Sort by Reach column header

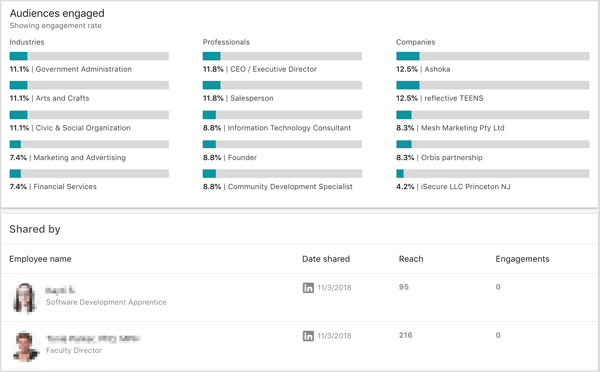(x=411, y=259)
